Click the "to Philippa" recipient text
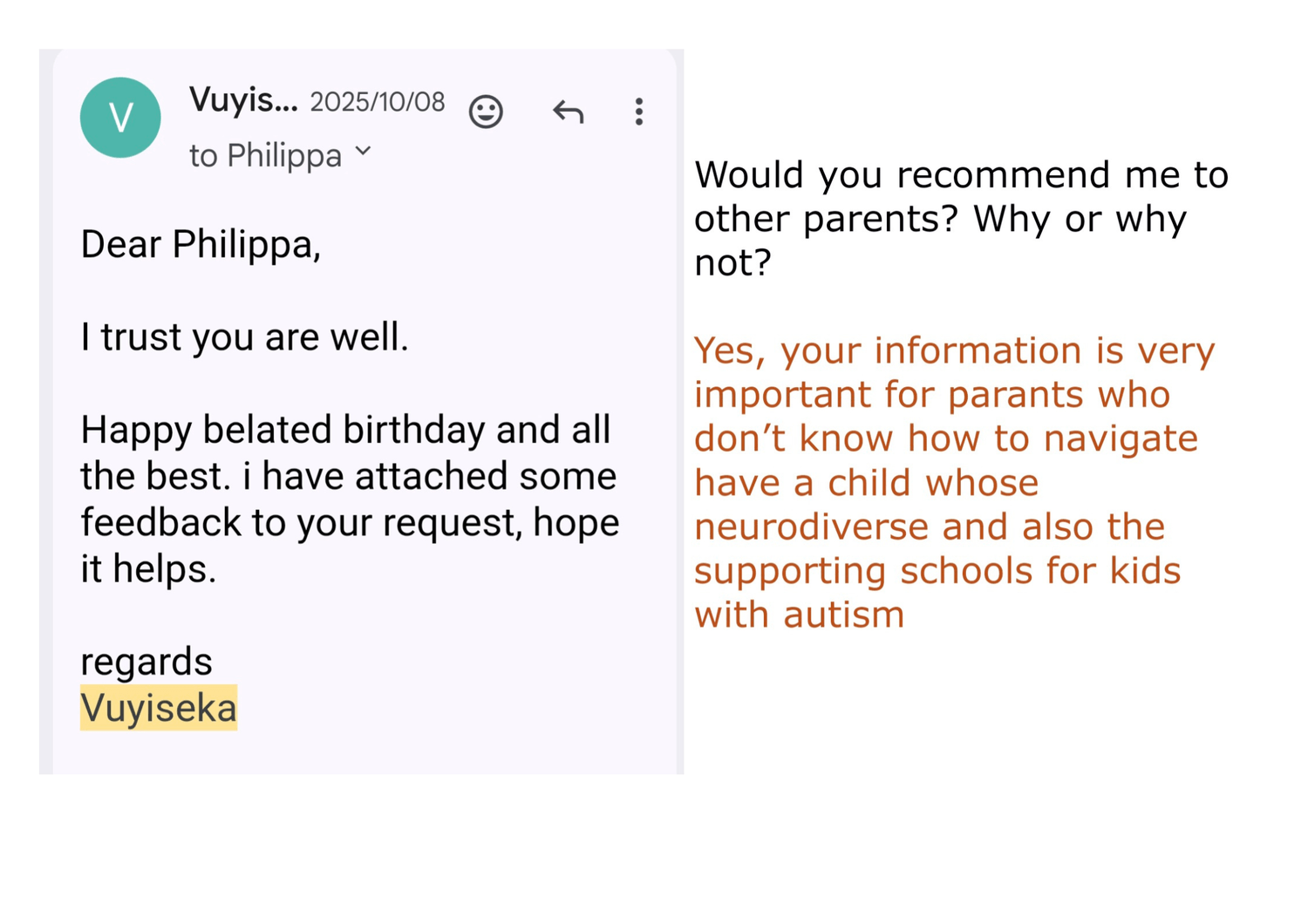This screenshot has width=1308, height=924. click(x=265, y=156)
